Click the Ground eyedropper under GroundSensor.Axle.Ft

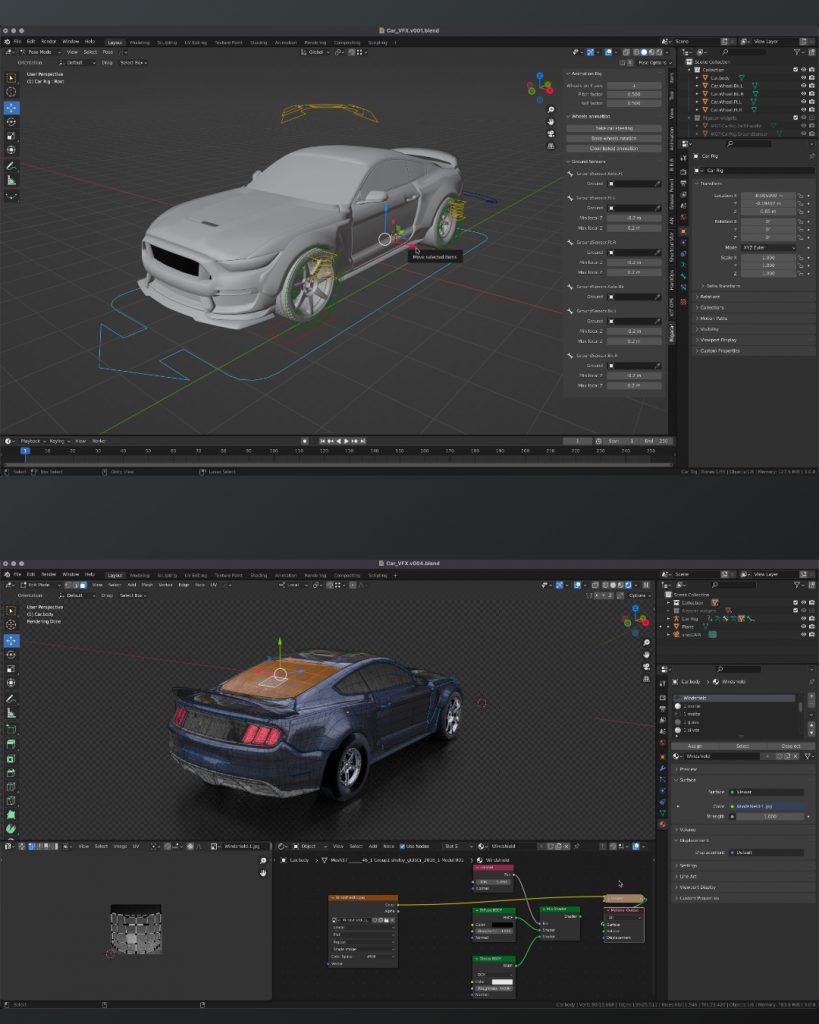tap(657, 184)
